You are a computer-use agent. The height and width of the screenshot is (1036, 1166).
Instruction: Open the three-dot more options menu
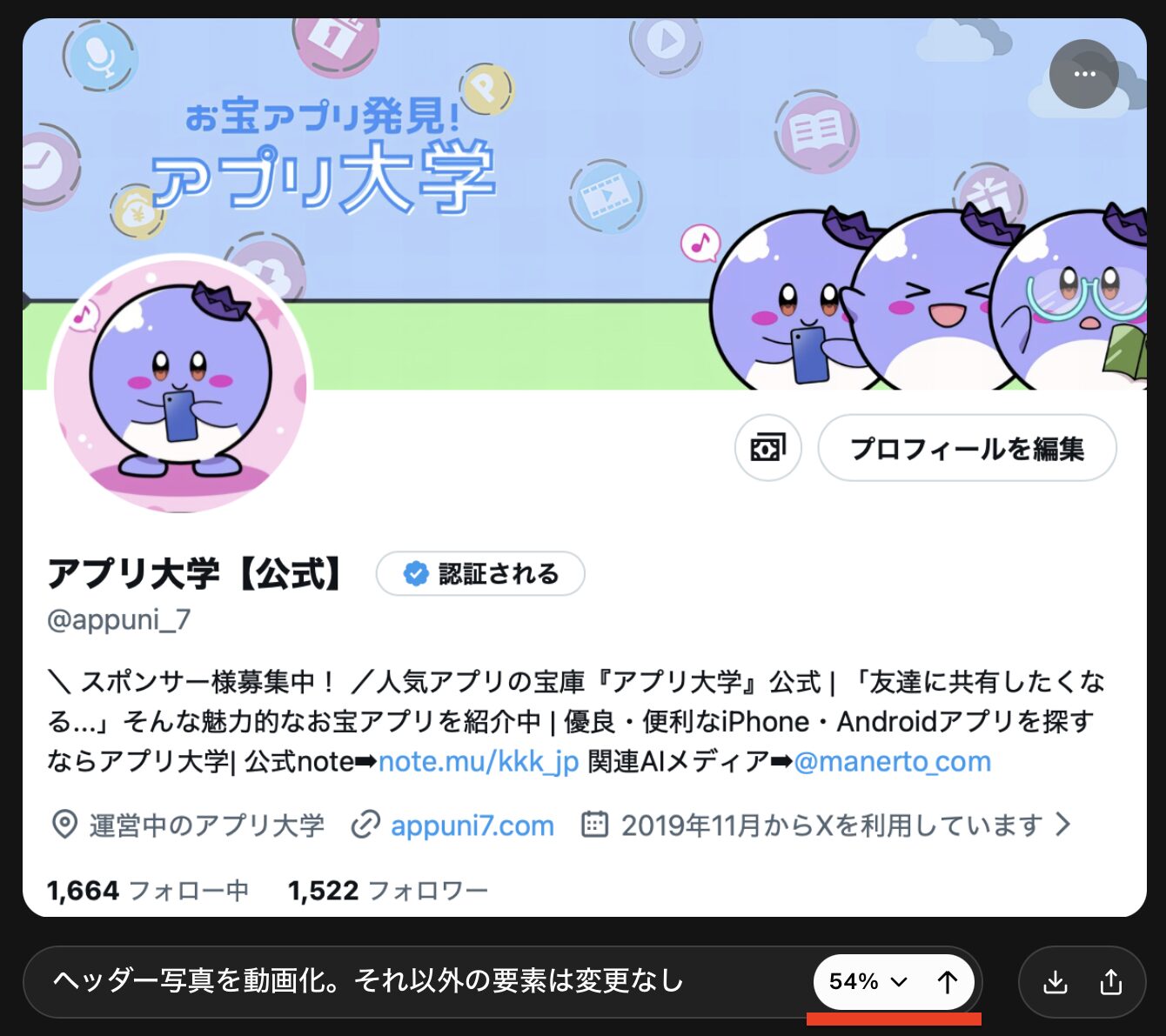(1083, 74)
